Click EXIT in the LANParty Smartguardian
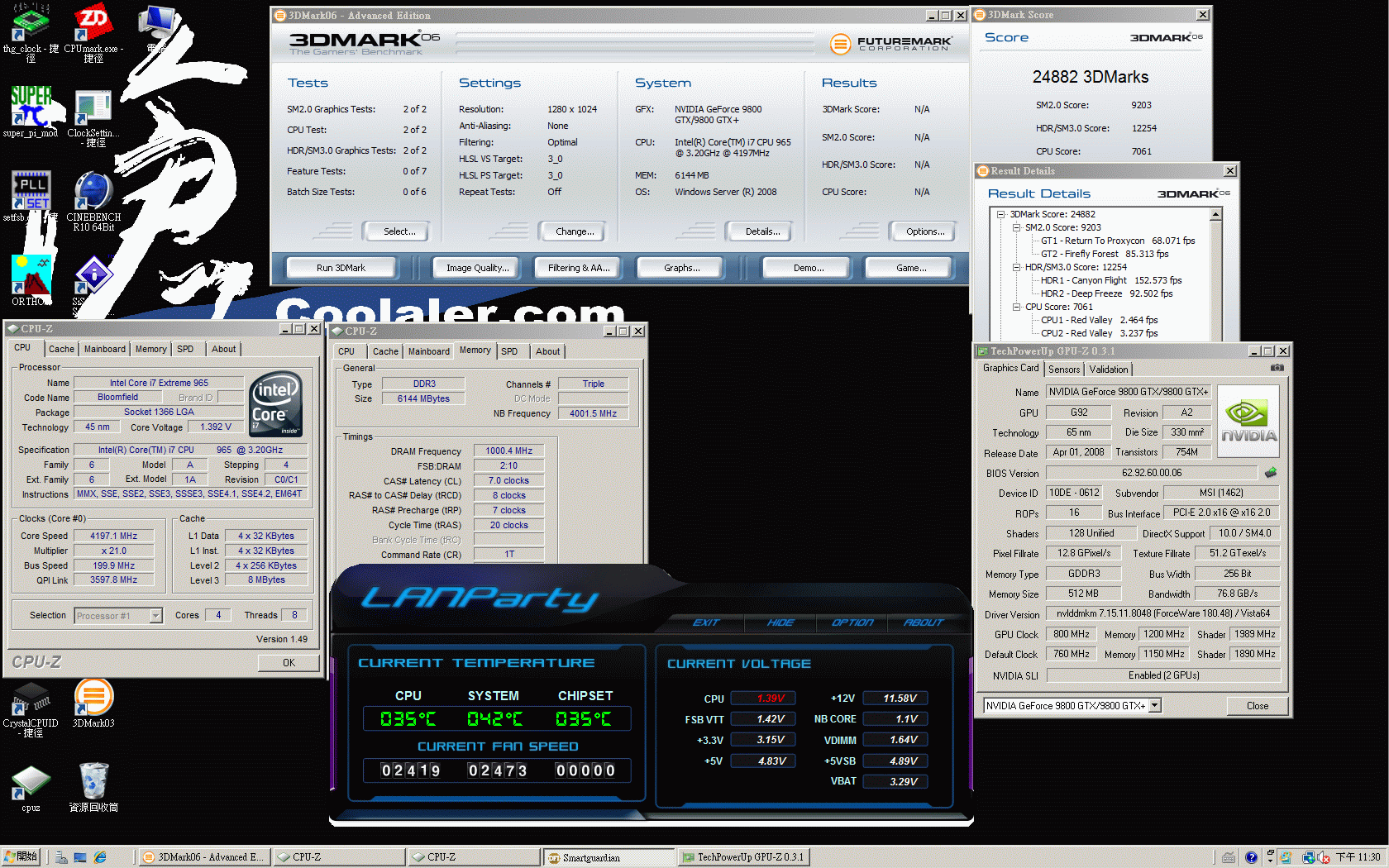1389x868 pixels. (x=707, y=622)
